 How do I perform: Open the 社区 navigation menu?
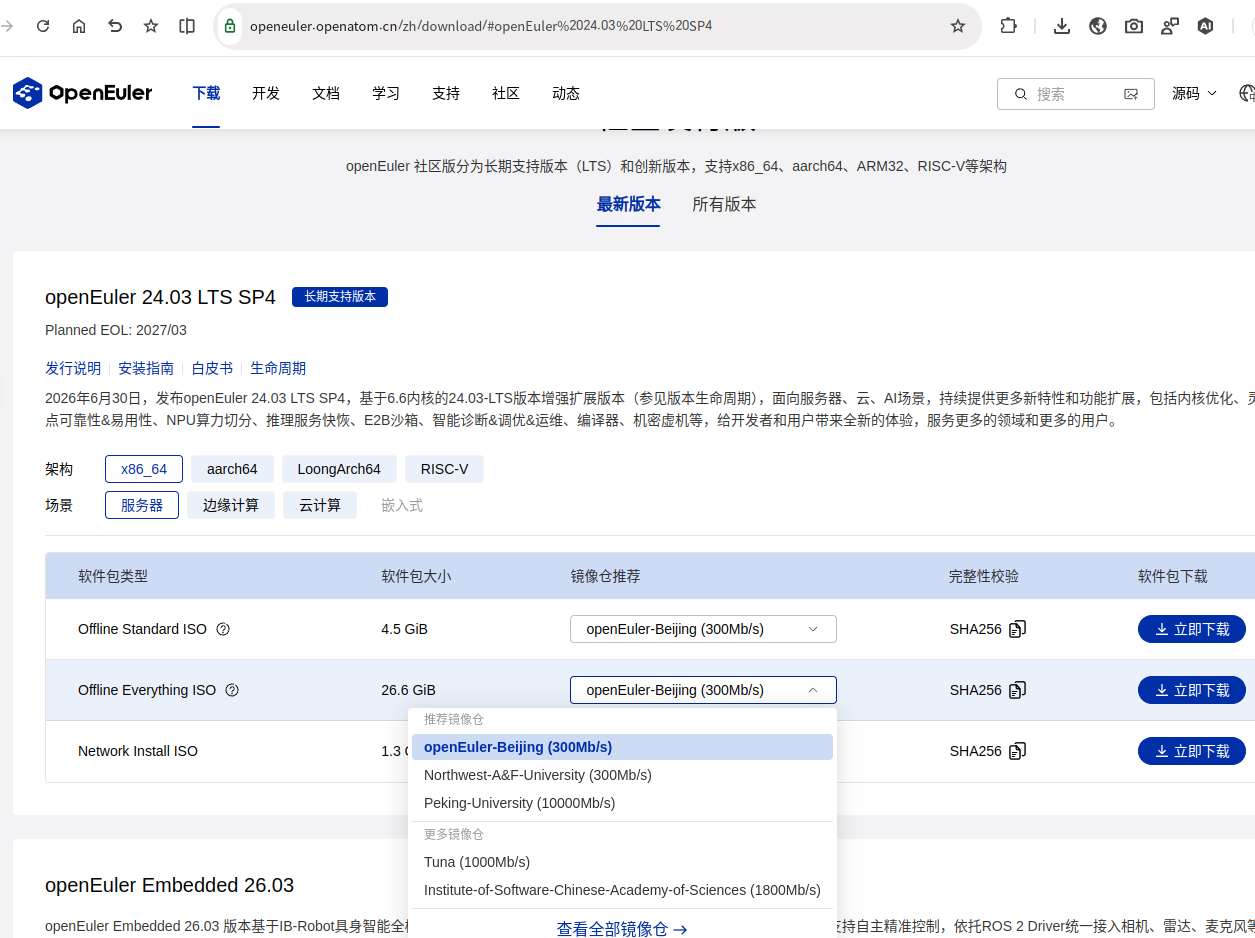pos(506,93)
